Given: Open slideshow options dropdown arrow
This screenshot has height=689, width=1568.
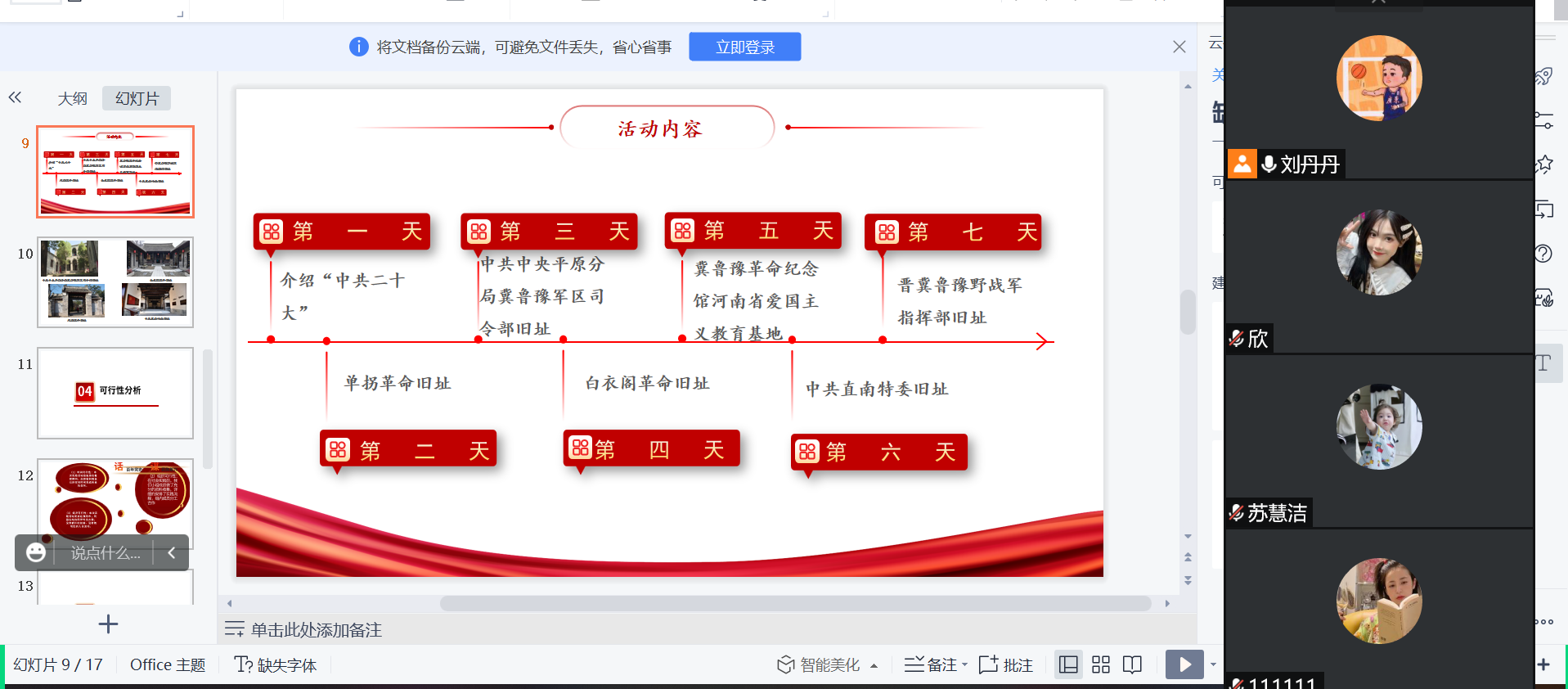Looking at the screenshot, I should click(x=1213, y=664).
